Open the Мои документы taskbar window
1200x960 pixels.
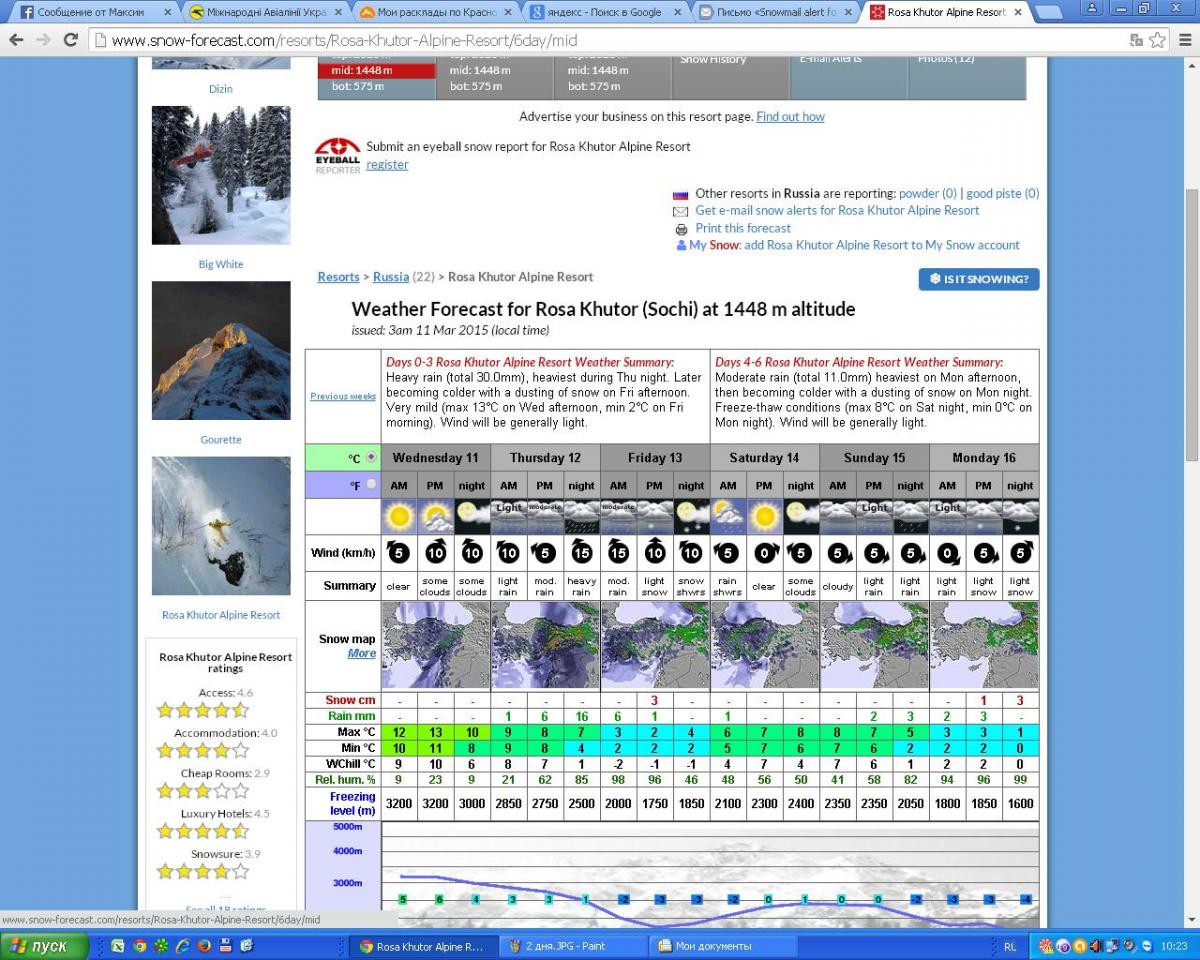tap(722, 946)
